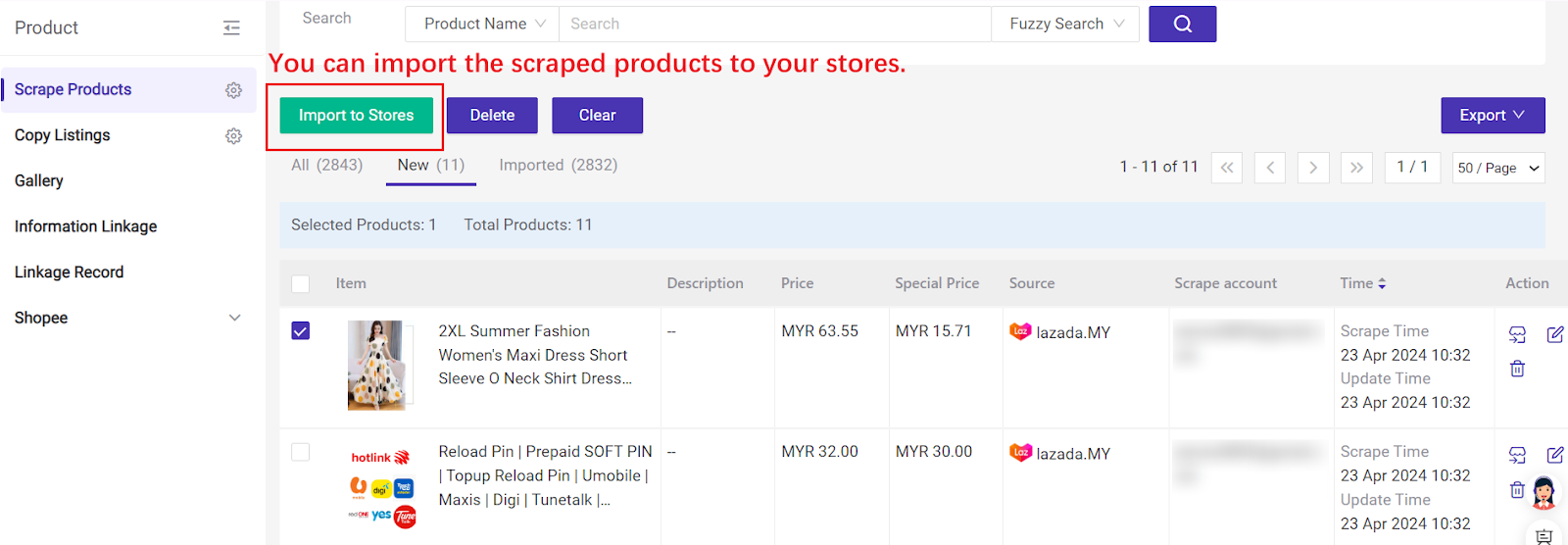Collapse the Product sidebar menu icon
Image resolution: width=1568 pixels, height=545 pixels.
click(x=231, y=28)
